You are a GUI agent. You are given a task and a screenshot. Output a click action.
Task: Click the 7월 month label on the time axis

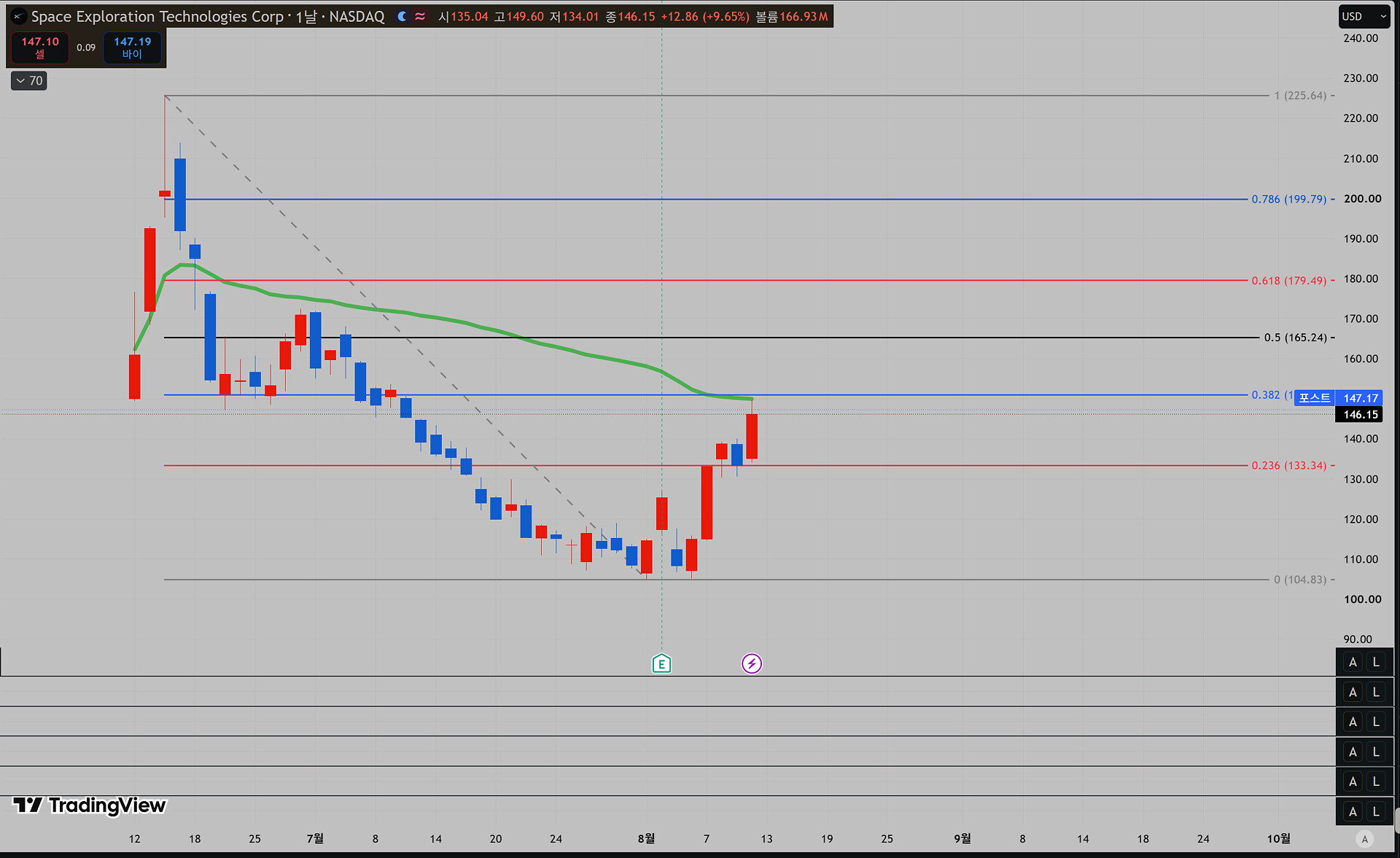[315, 839]
